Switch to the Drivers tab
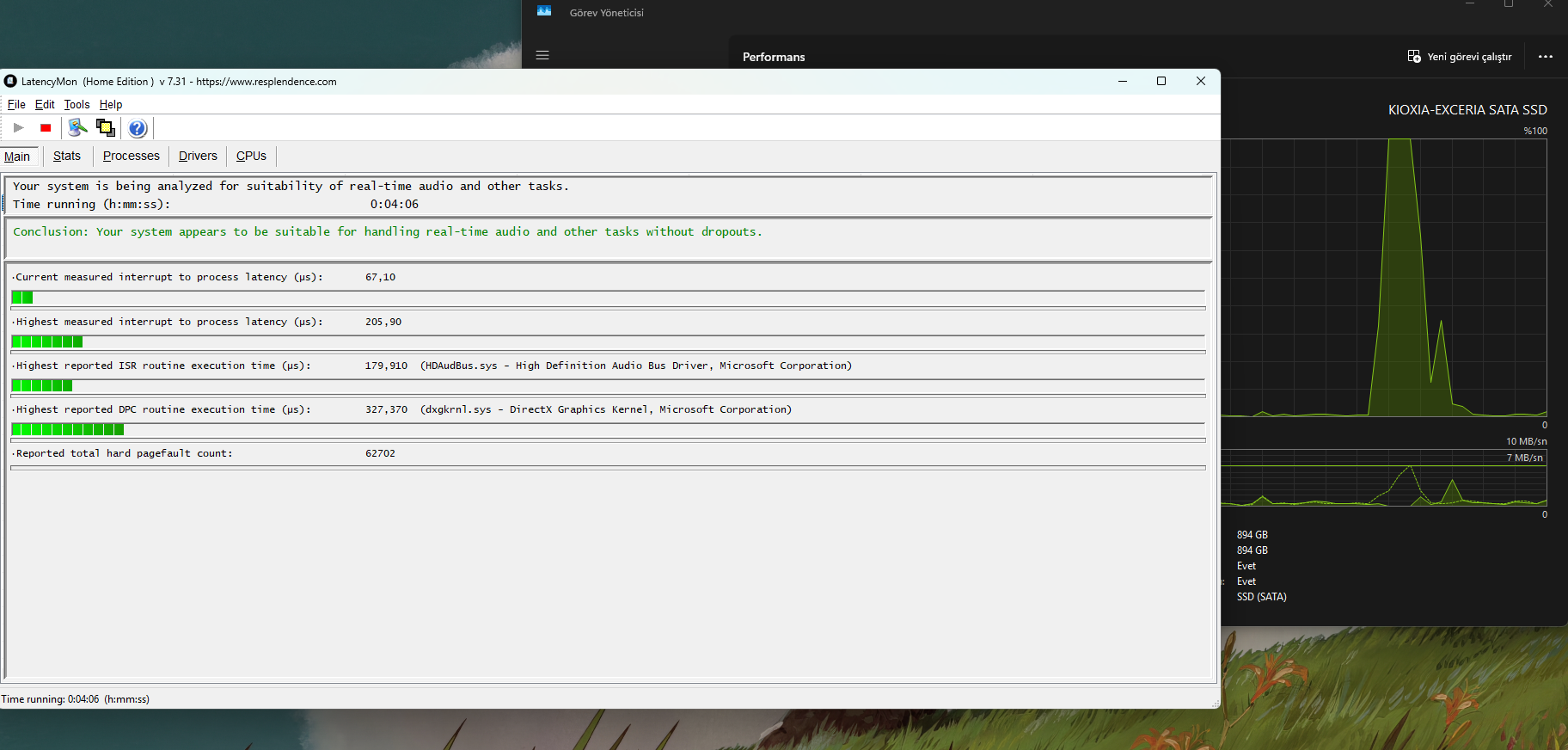1568x750 pixels. tap(198, 156)
